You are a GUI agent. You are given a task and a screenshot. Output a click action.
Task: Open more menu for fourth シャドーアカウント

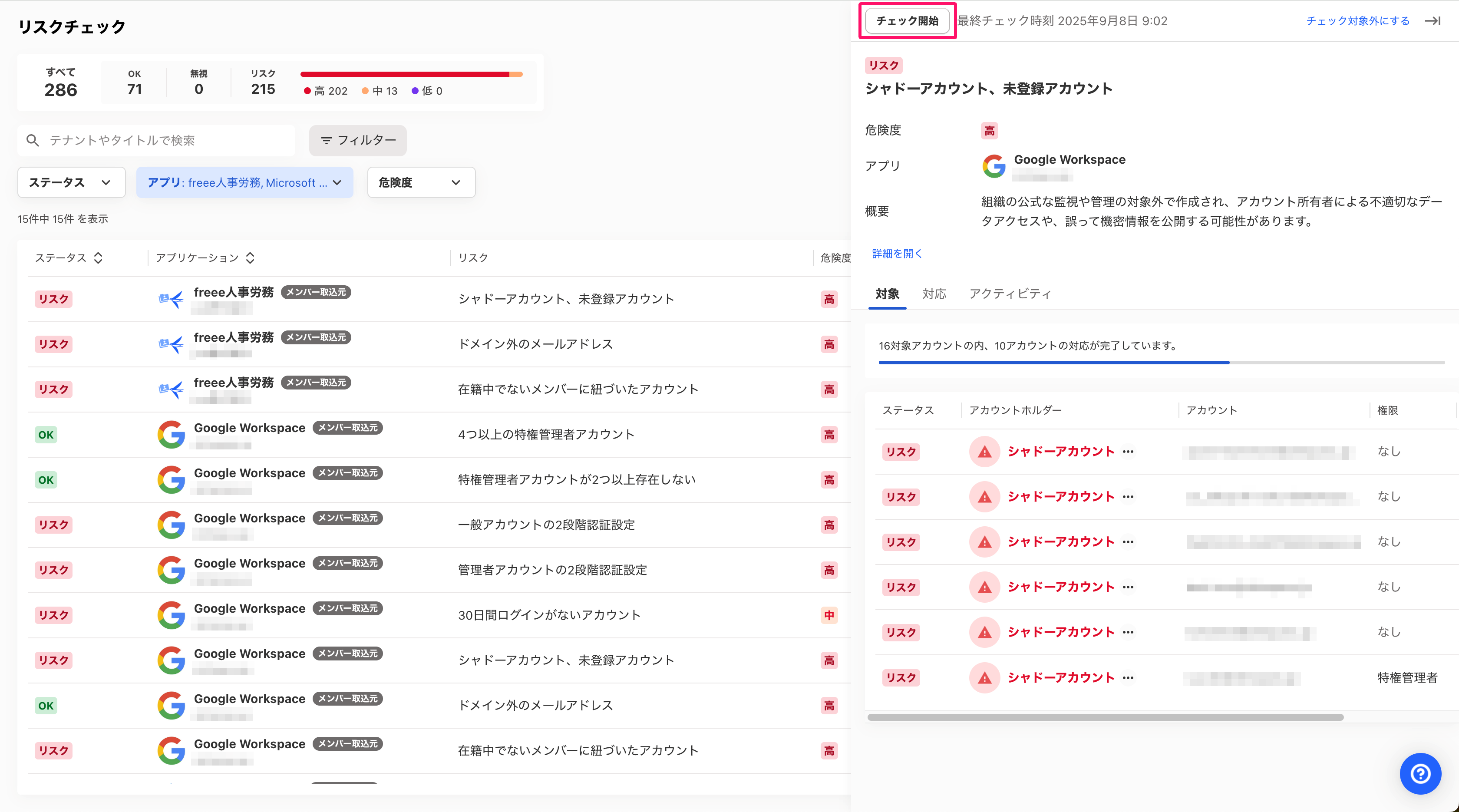tap(1128, 587)
